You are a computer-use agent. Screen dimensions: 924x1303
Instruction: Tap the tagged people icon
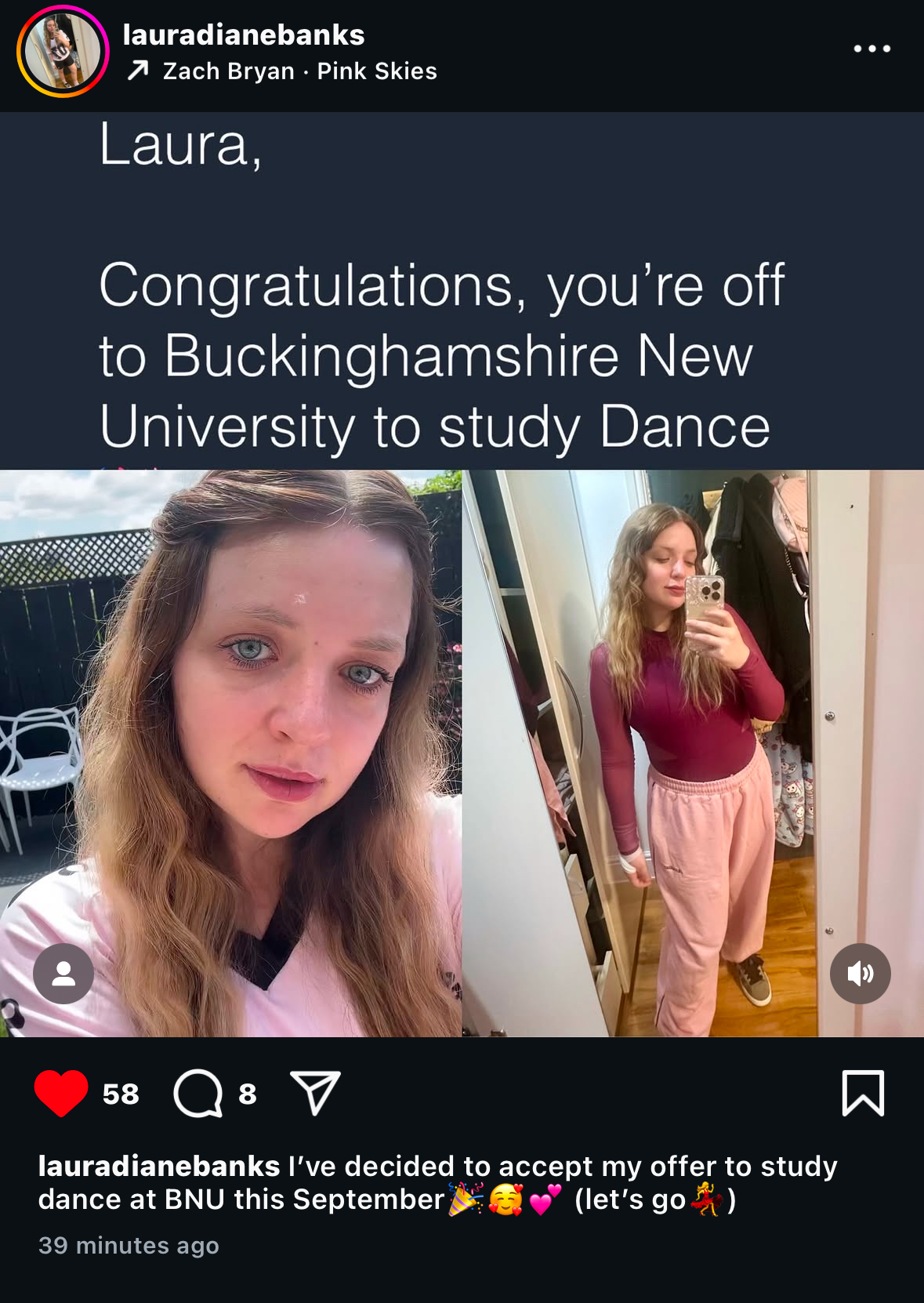click(x=63, y=974)
